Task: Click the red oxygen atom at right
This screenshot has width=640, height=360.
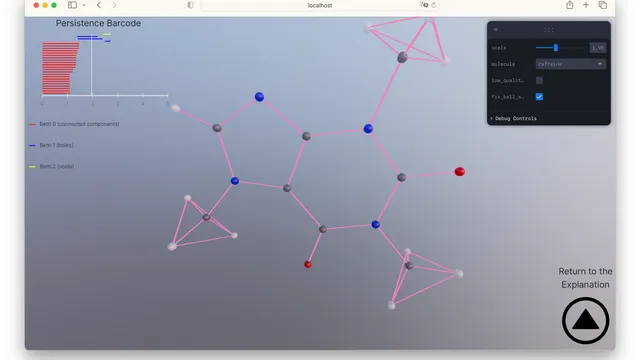Action: pos(460,171)
